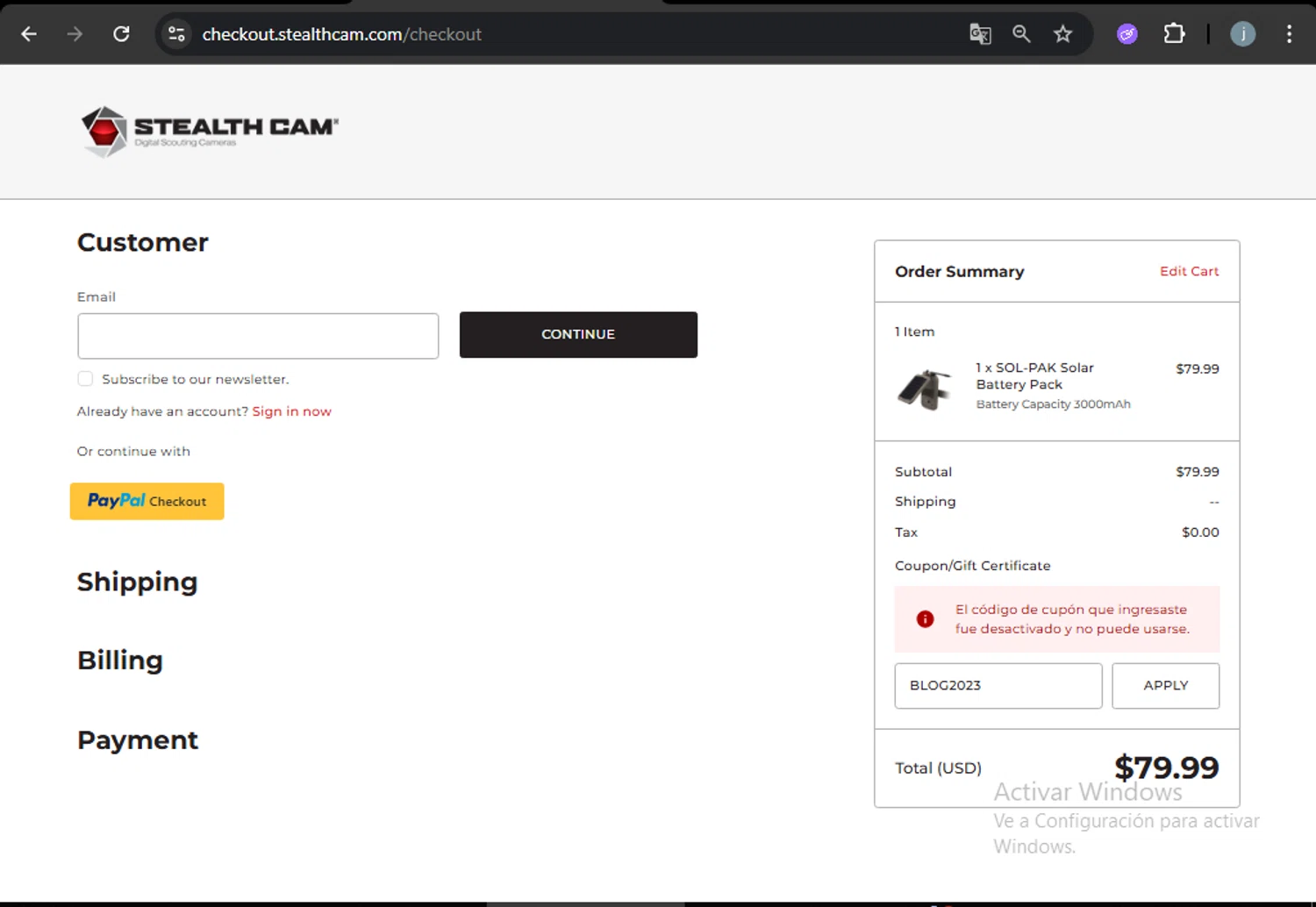The width and height of the screenshot is (1316, 907).
Task: Open zoom magnifier in address bar
Action: (1021, 34)
